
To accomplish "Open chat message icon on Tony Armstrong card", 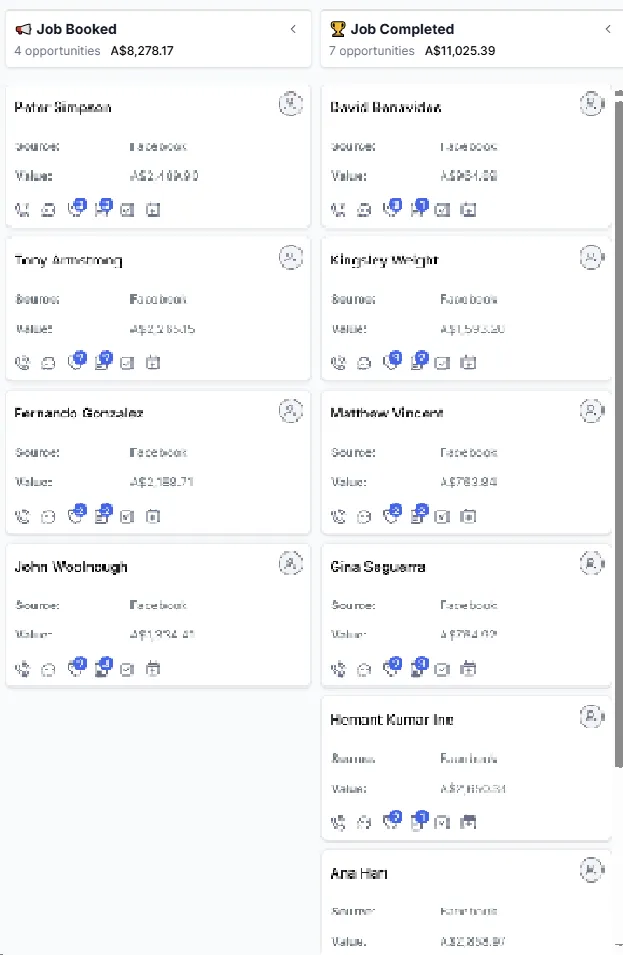I will tap(48, 363).
